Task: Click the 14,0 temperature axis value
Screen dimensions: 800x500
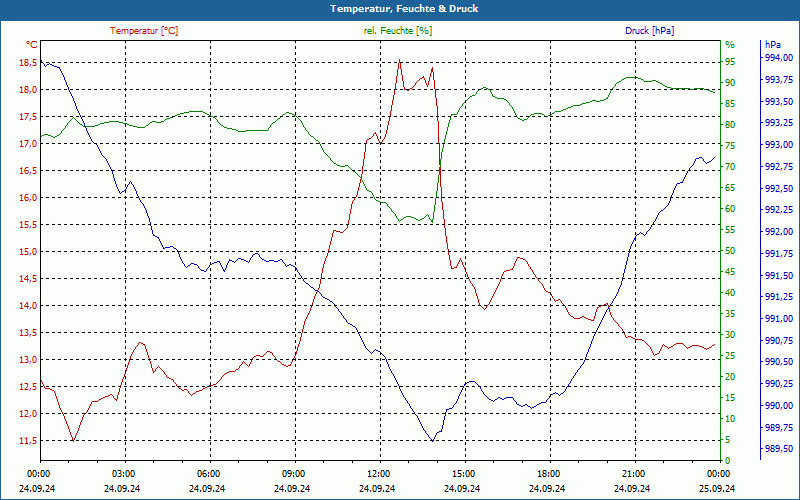Action: click(x=28, y=306)
